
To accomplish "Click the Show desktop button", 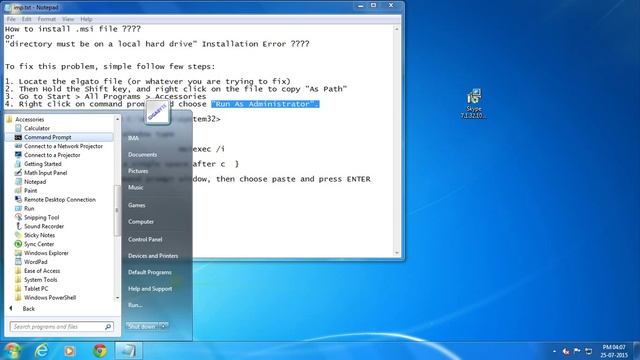I will click(x=636, y=351).
